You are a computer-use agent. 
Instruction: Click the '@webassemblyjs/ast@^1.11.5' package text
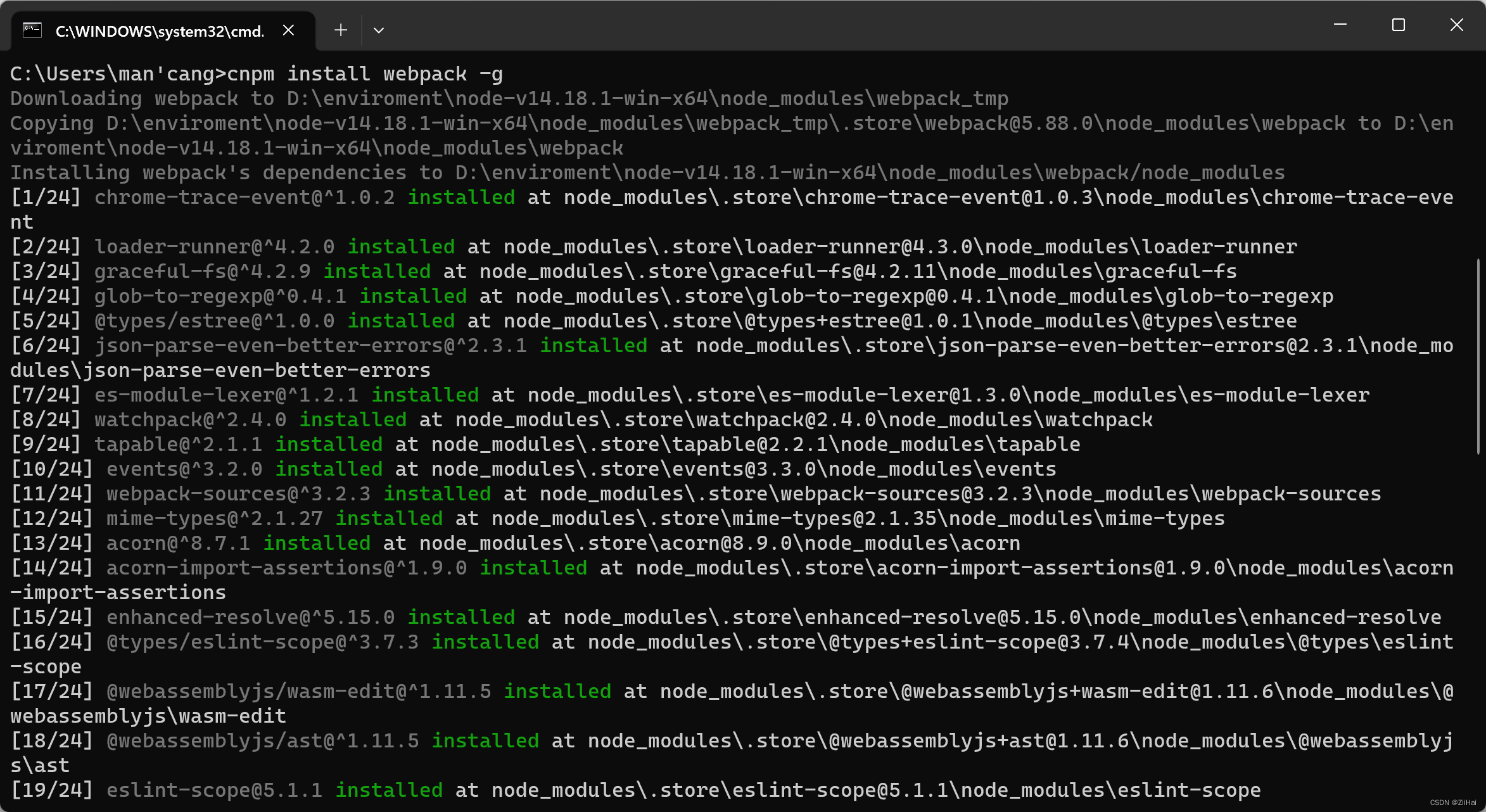(x=262, y=741)
